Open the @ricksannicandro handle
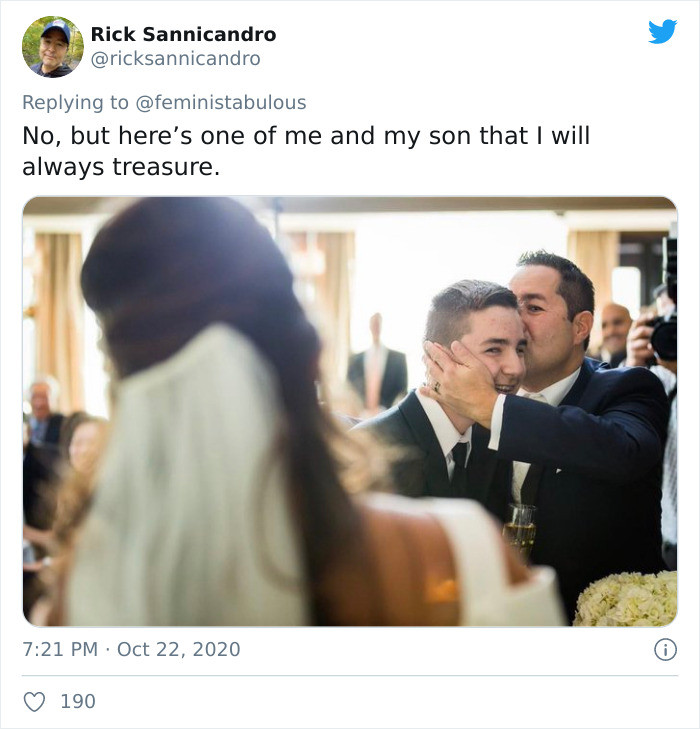 click(x=175, y=59)
